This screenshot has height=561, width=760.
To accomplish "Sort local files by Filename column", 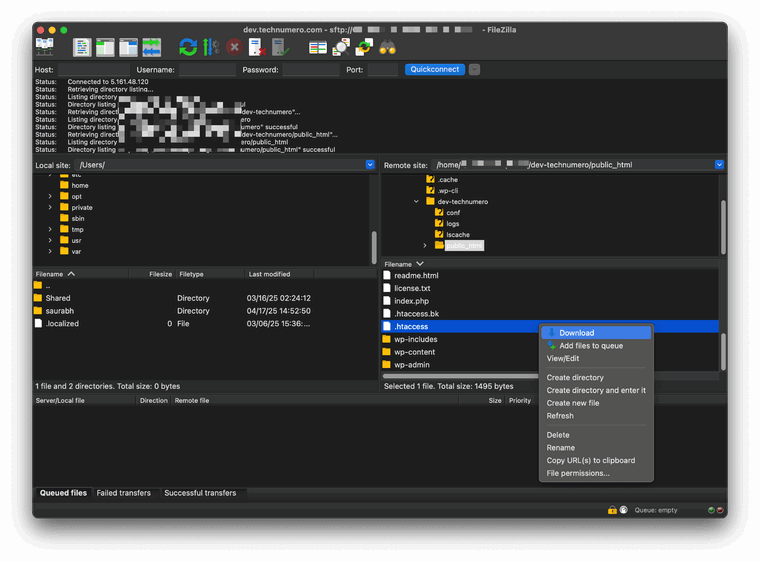I will tap(80, 274).
